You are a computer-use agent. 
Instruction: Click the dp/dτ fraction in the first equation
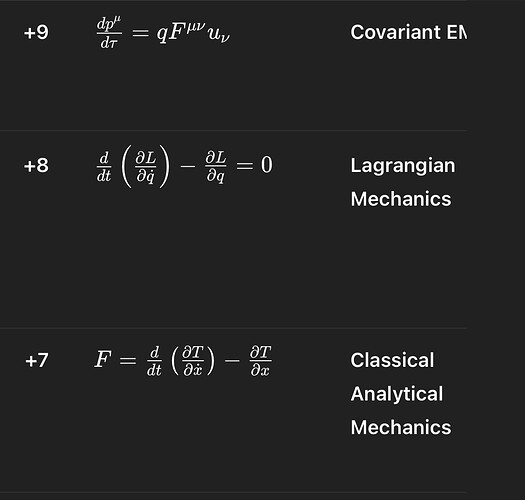(109, 33)
